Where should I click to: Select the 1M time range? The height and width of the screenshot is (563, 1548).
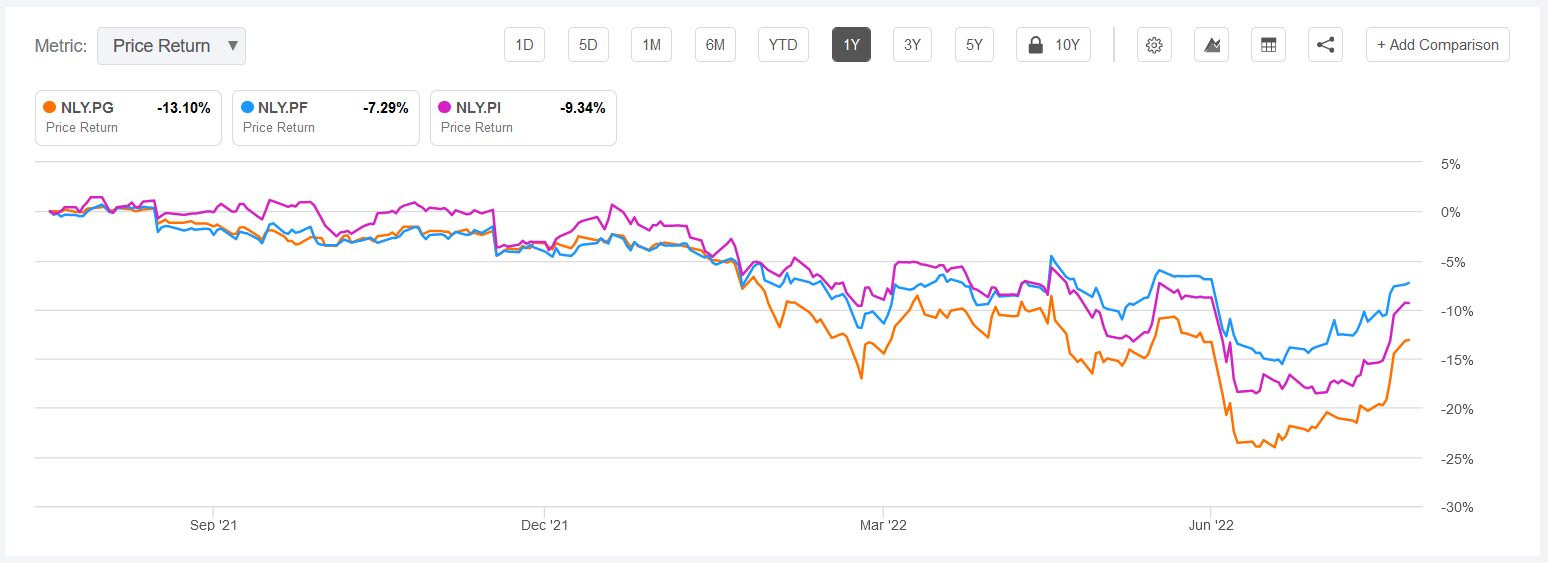point(651,45)
